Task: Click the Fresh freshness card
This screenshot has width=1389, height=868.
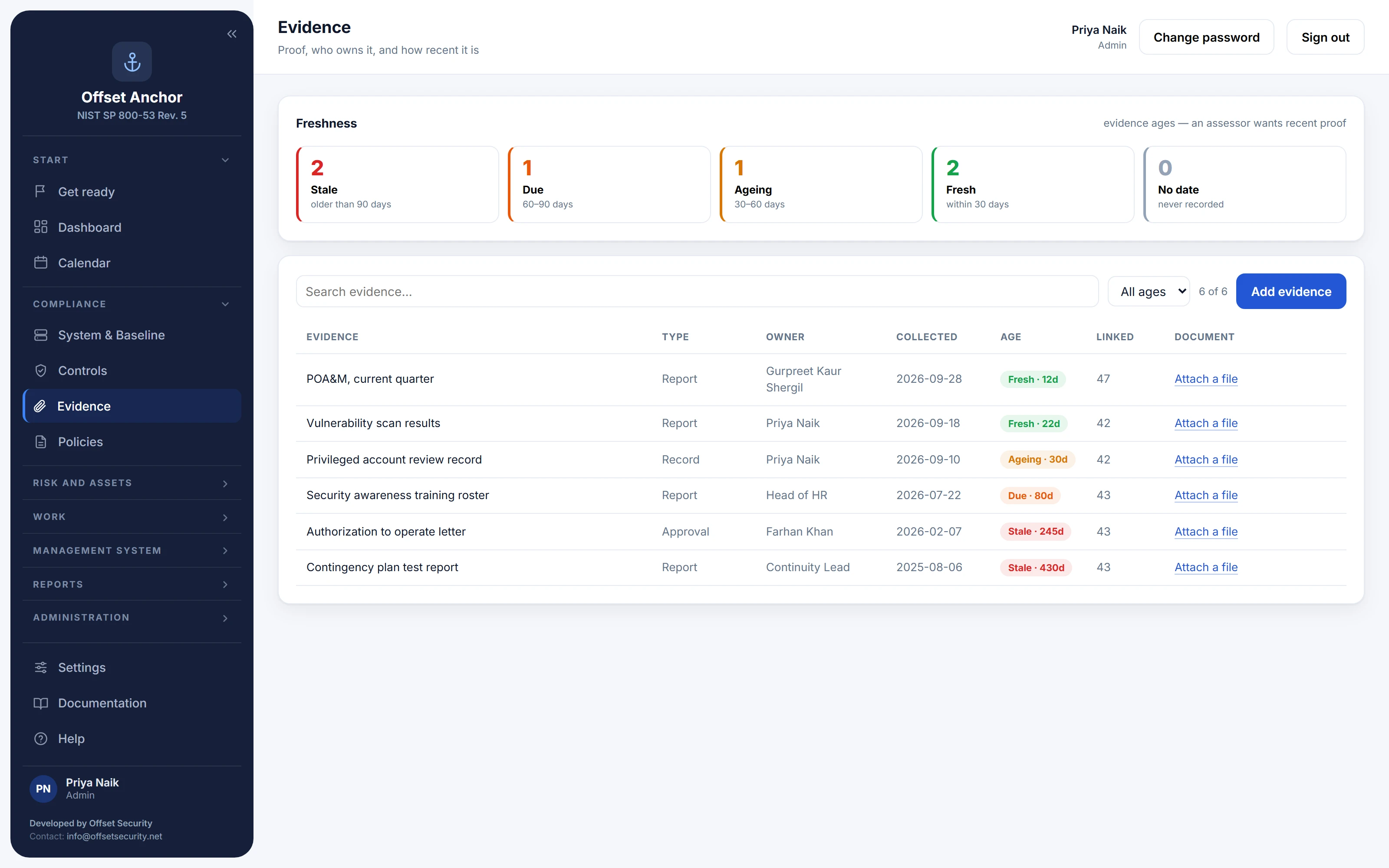Action: tap(1033, 184)
